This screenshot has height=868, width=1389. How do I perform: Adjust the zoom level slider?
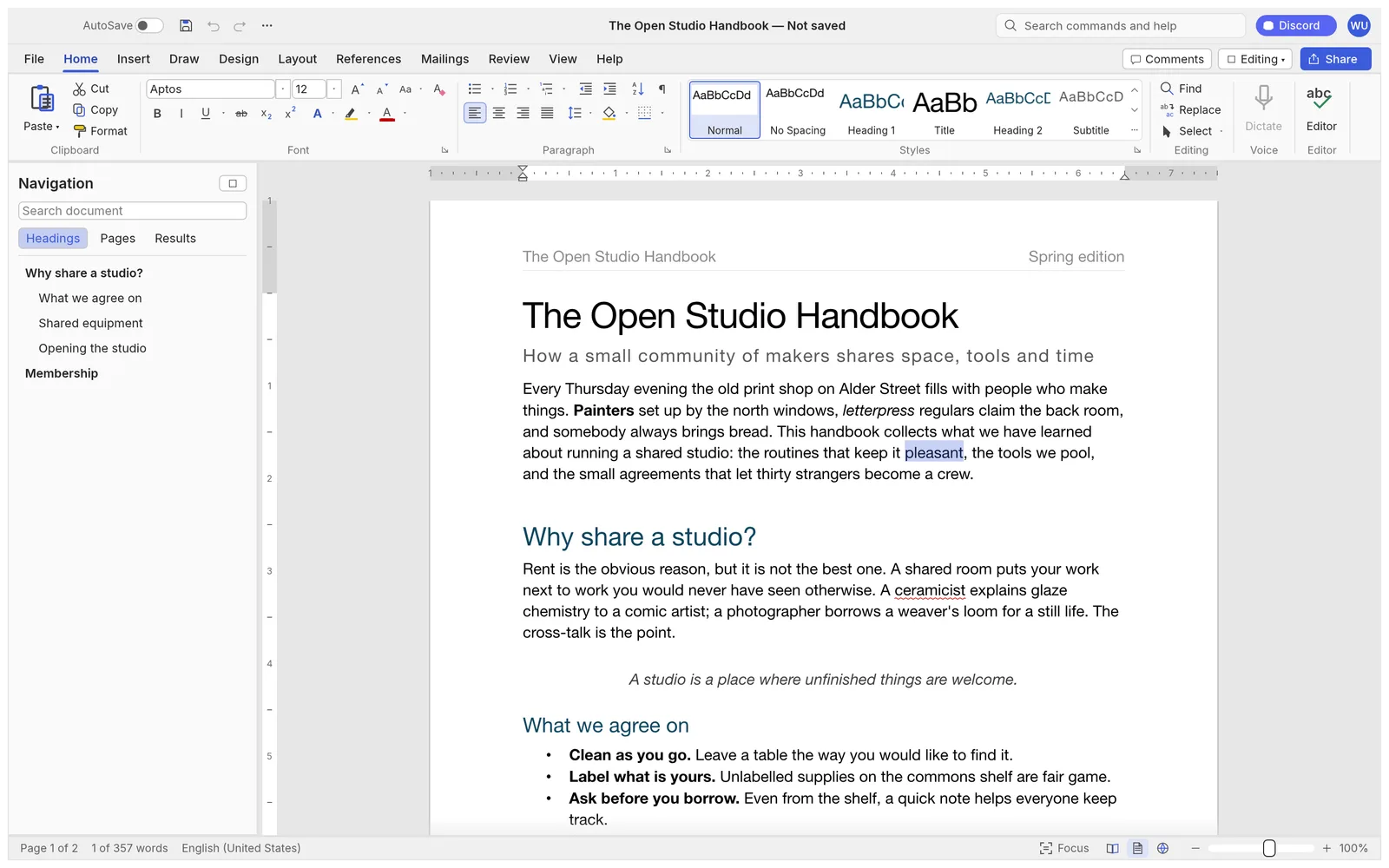1268,848
